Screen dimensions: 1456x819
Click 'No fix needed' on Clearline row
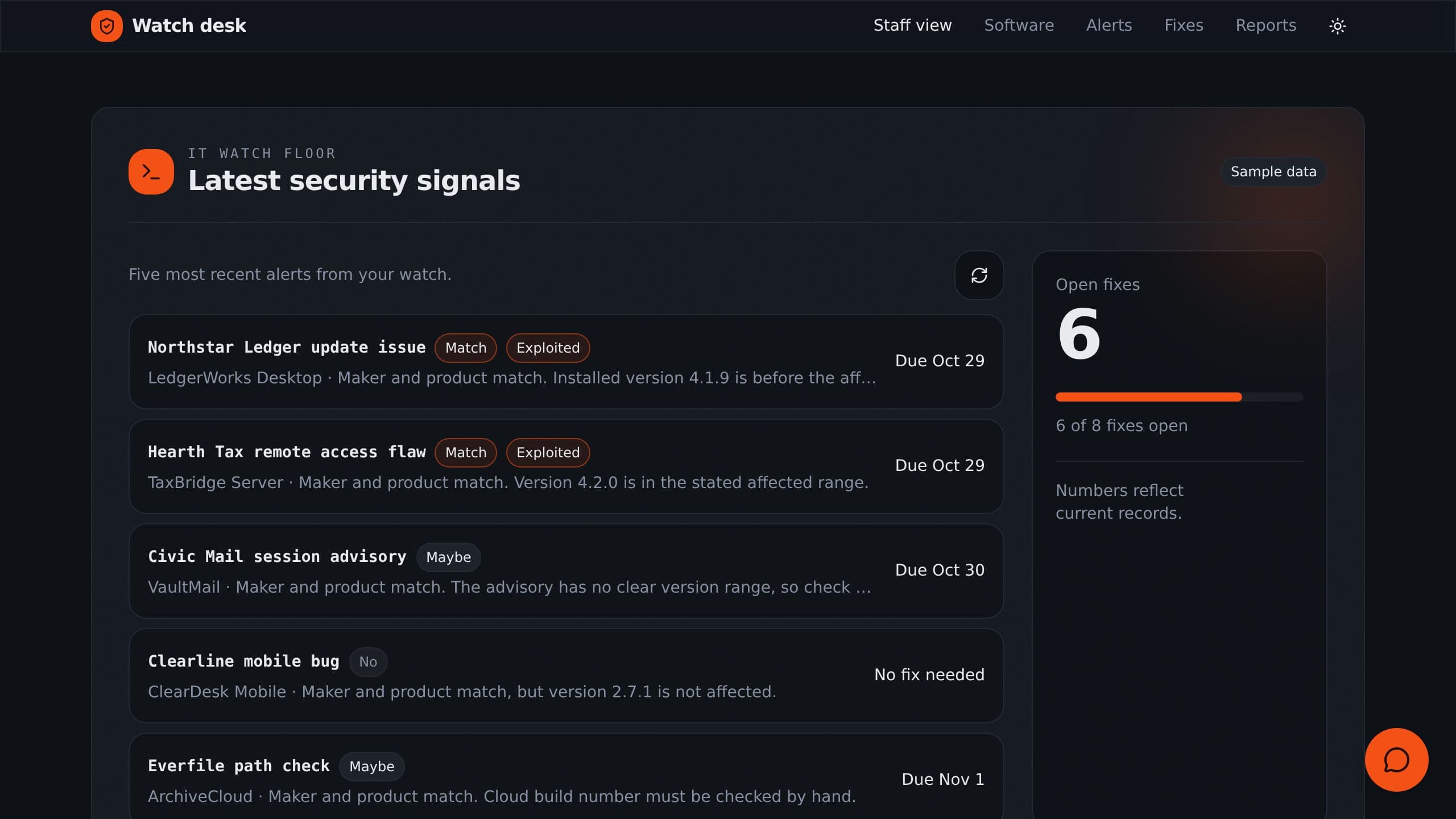pyautogui.click(x=929, y=675)
